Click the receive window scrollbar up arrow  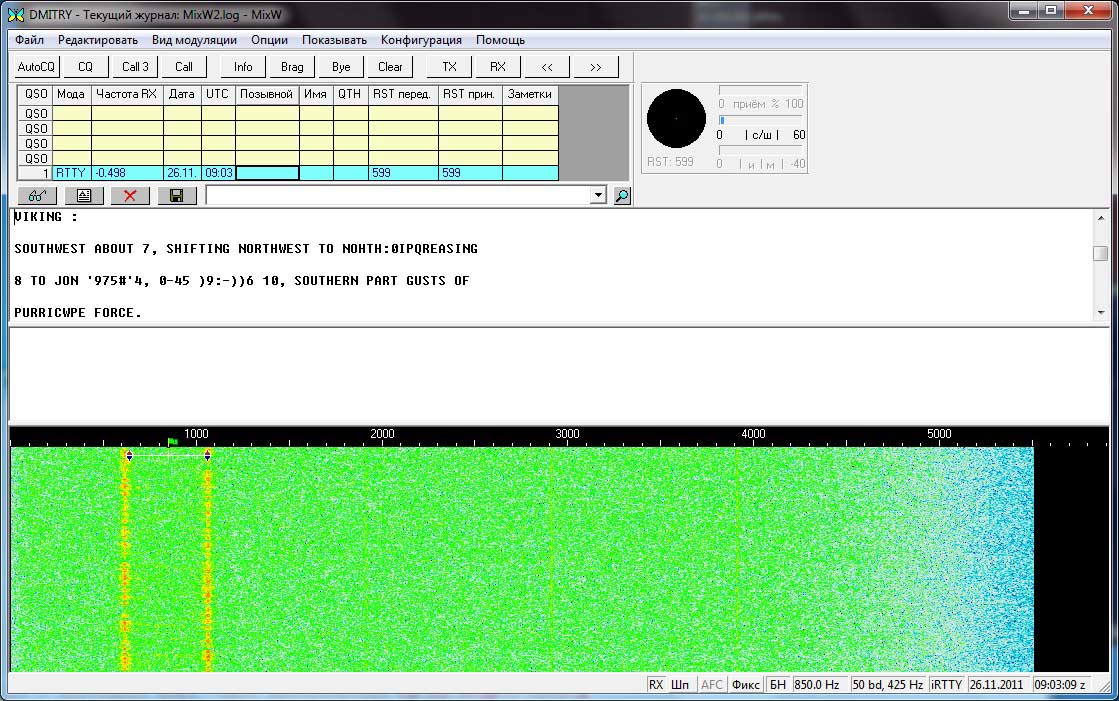pos(1100,218)
